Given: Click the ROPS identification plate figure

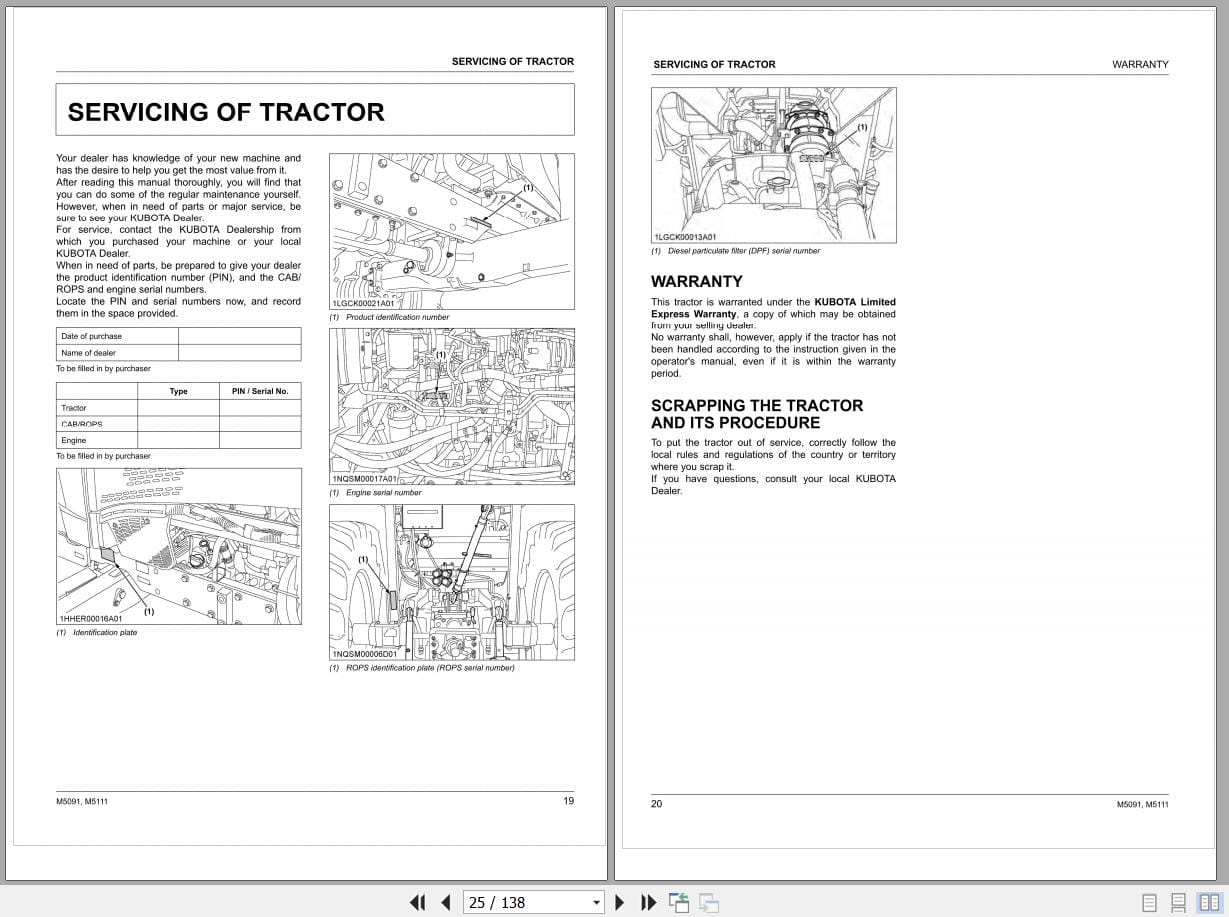Looking at the screenshot, I should click(452, 580).
